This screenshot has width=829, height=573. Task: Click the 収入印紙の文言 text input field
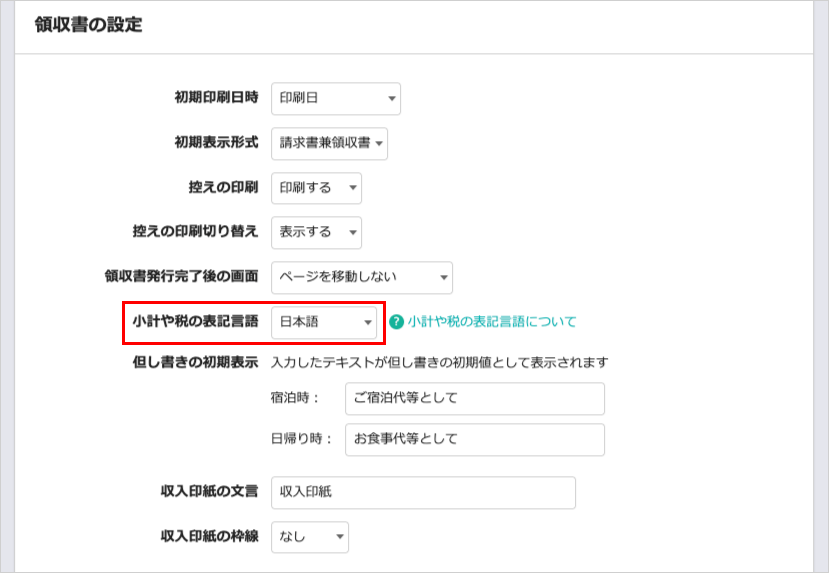pyautogui.click(x=423, y=492)
